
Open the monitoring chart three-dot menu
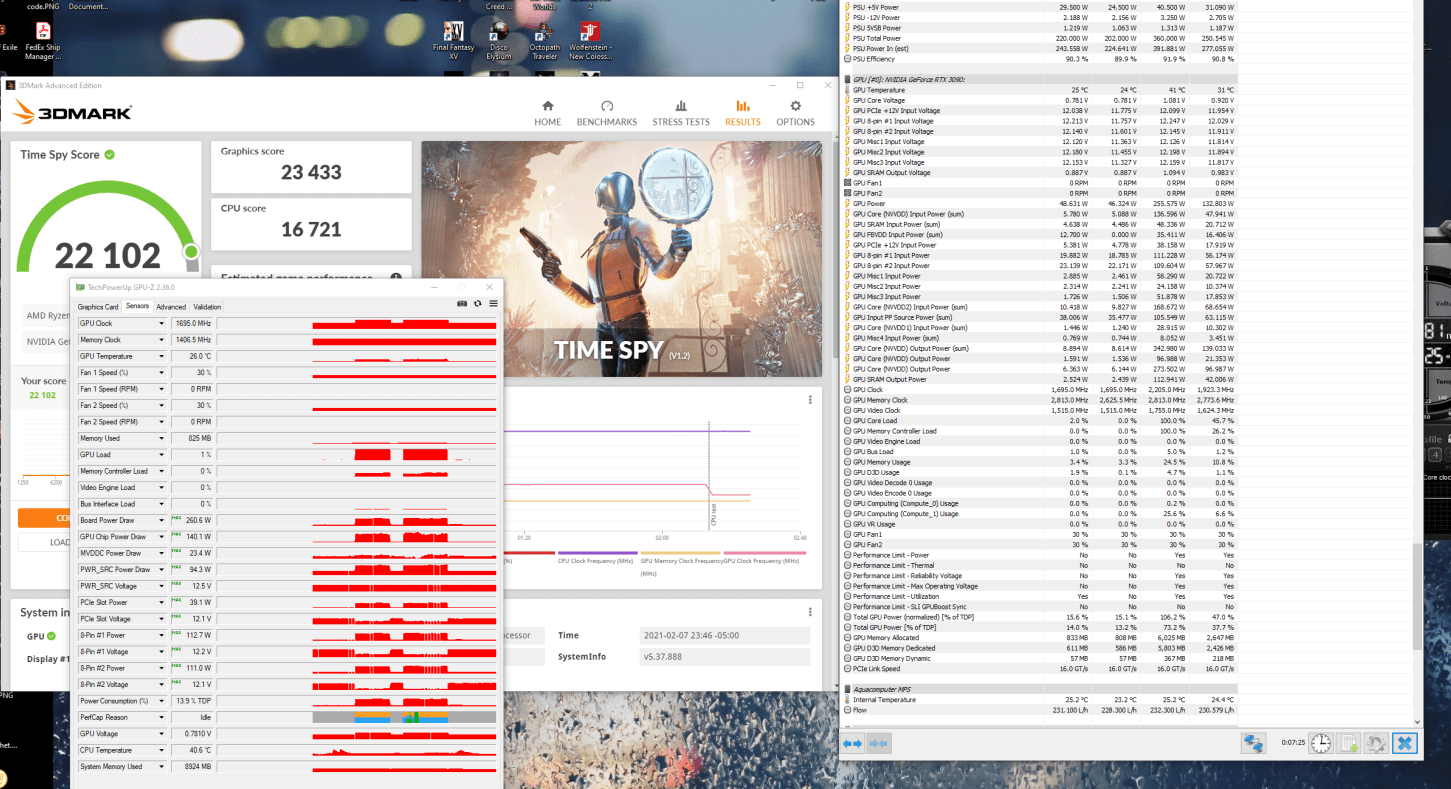point(810,400)
